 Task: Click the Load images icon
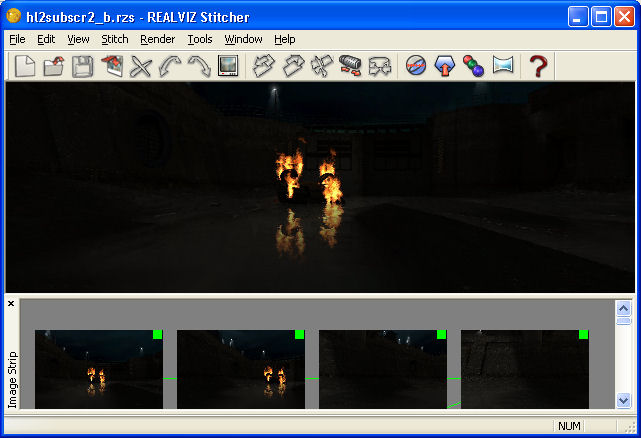(x=112, y=66)
